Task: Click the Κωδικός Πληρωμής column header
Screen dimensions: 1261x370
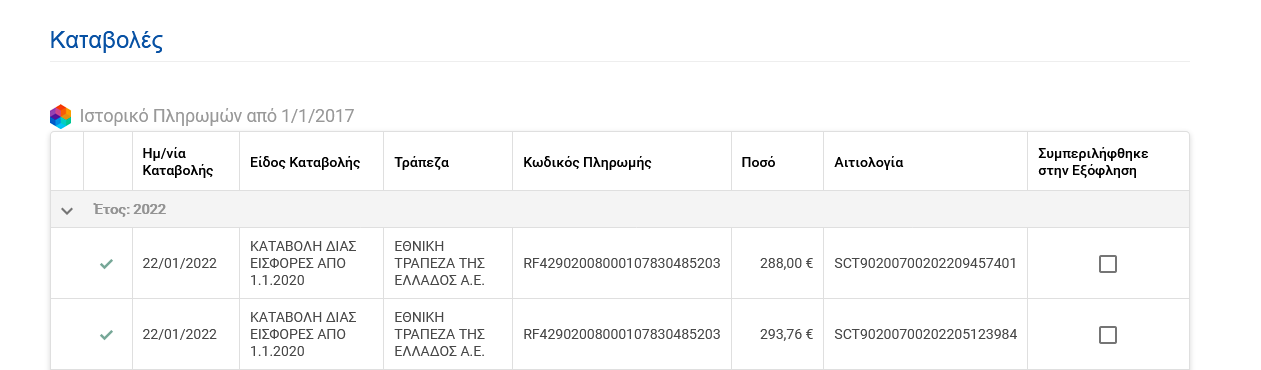Action: (588, 162)
